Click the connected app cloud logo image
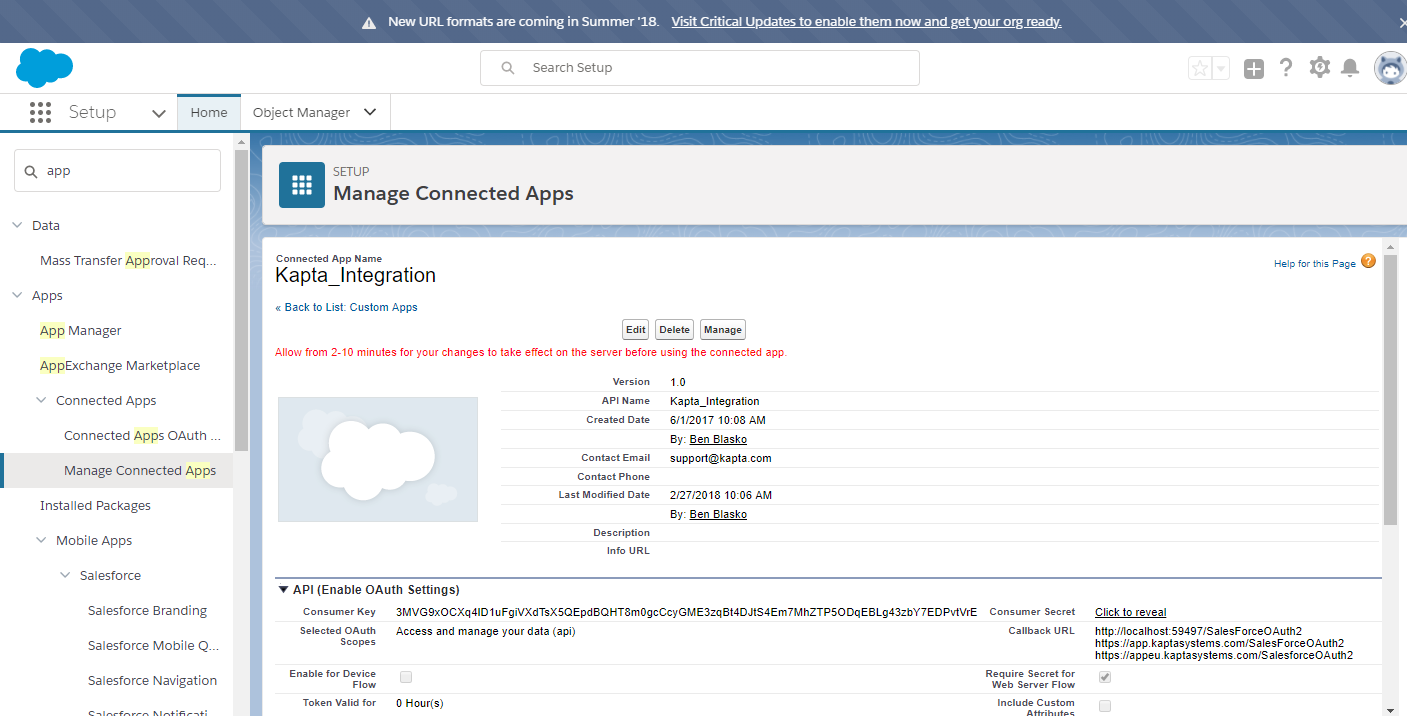Image resolution: width=1407 pixels, height=716 pixels. [x=378, y=459]
